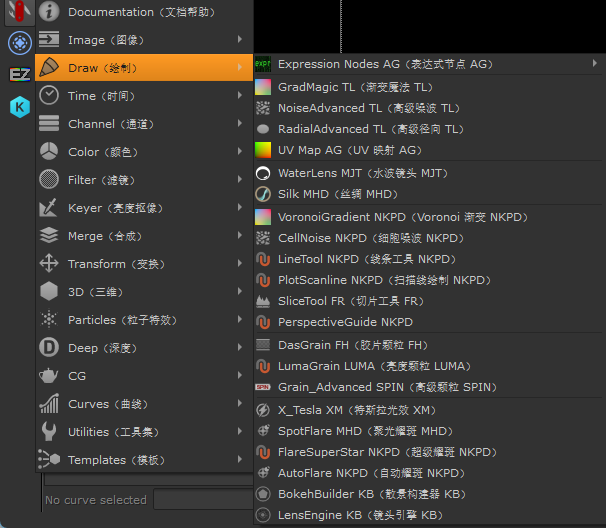Select LensEngine KB entry
This screenshot has height=528, width=606.
(x=428, y=514)
